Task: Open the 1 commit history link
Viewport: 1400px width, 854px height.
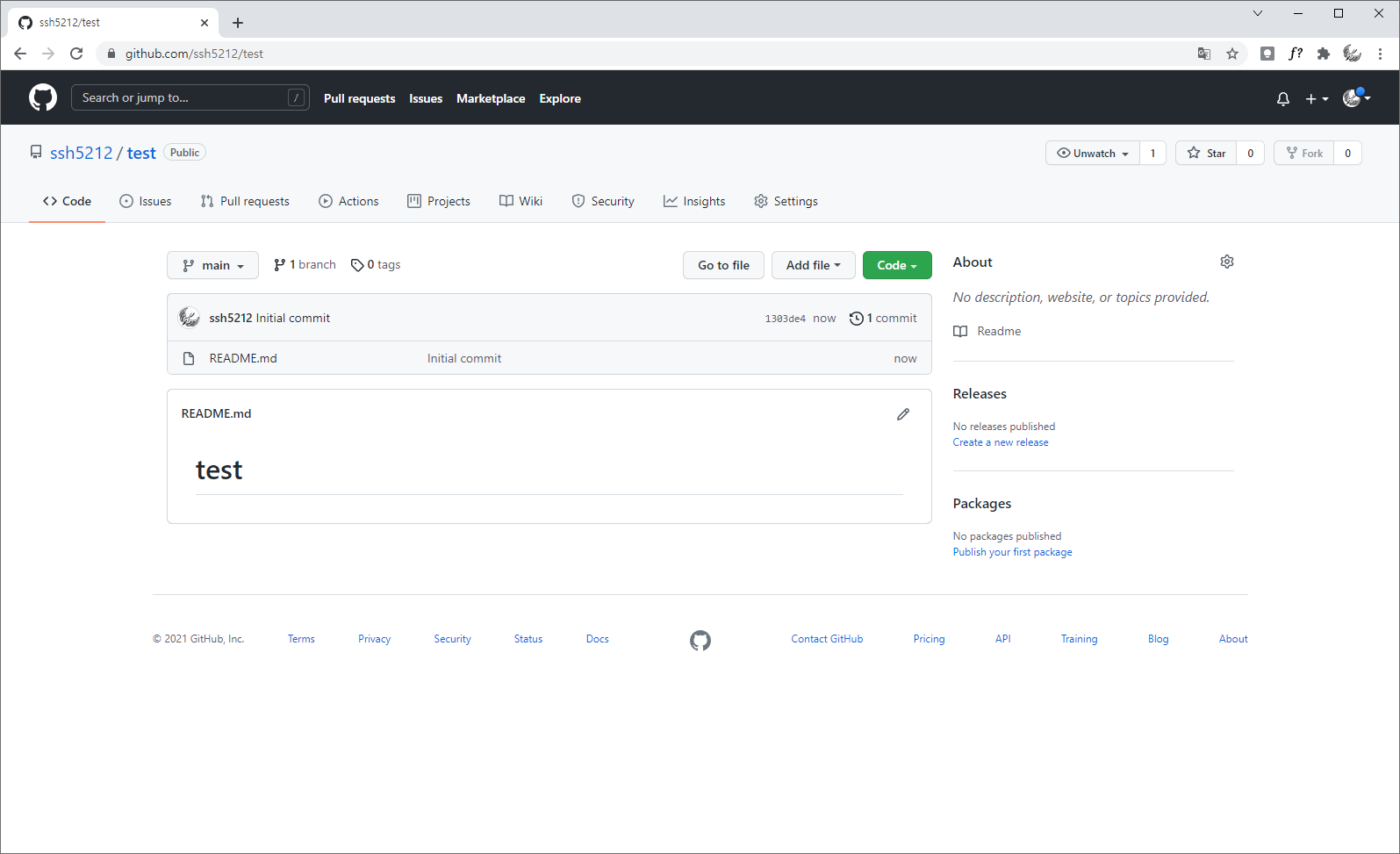Action: (x=883, y=318)
